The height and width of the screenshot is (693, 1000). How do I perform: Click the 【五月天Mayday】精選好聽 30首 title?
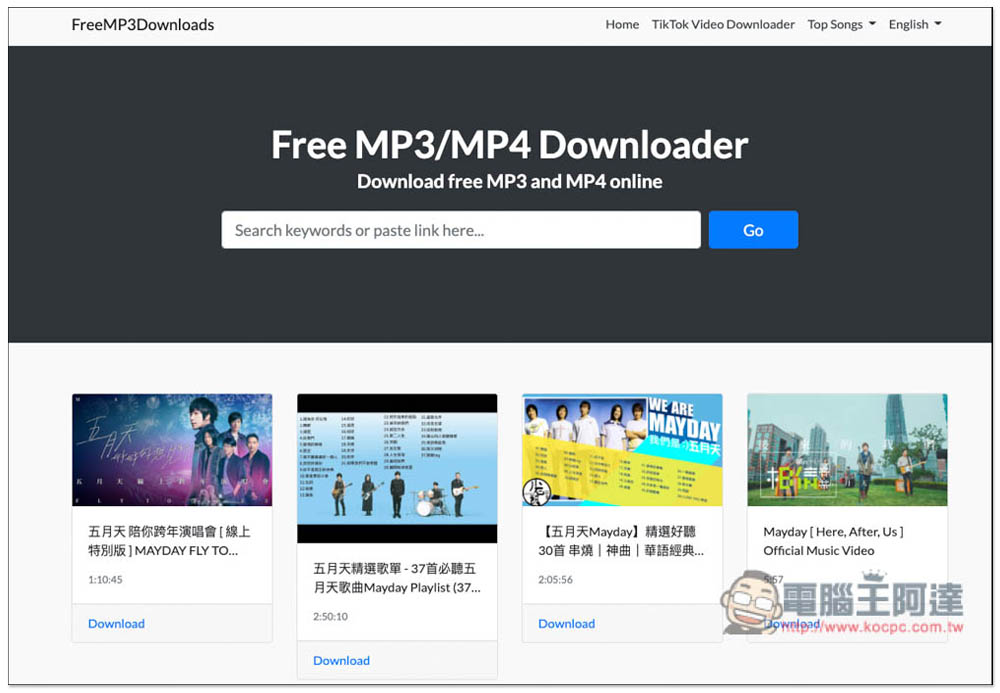coord(620,541)
